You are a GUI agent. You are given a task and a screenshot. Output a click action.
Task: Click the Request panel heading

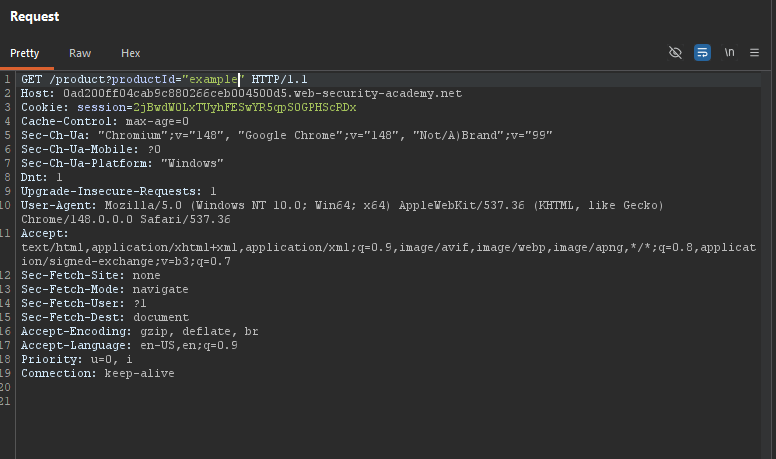(x=35, y=16)
